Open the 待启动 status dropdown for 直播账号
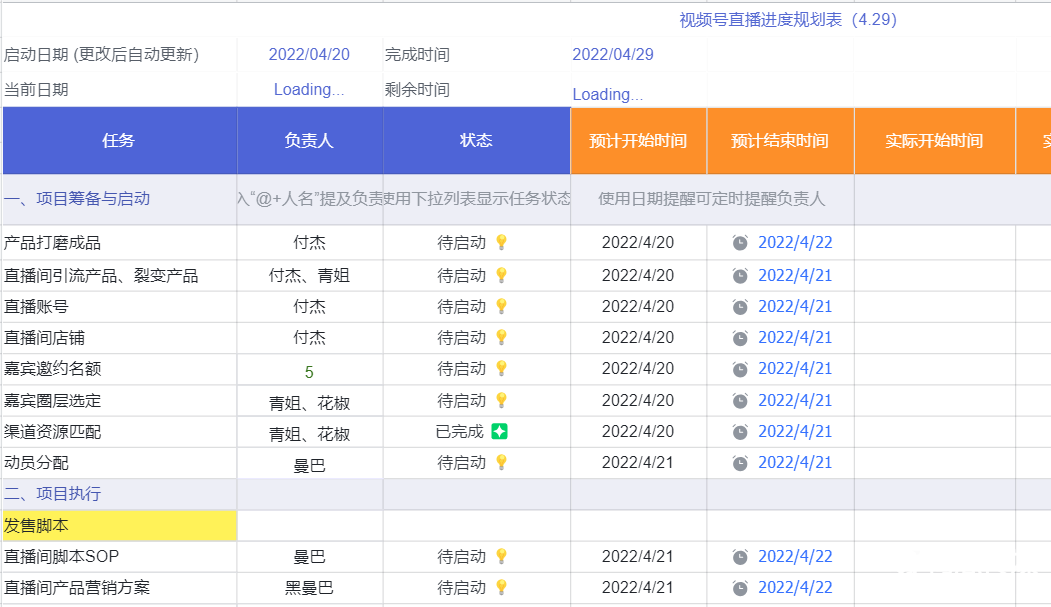Screen dimensions: 1051x607 pos(477,306)
